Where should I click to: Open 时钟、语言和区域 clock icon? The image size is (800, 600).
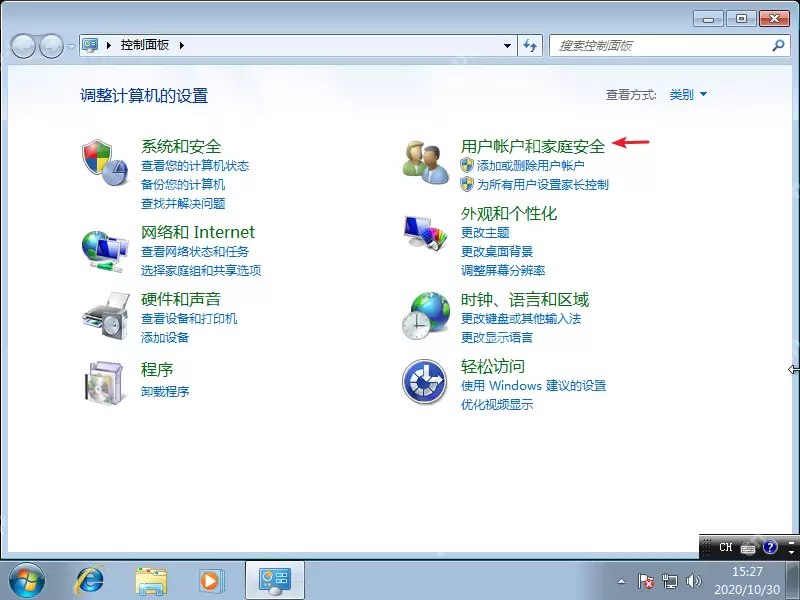click(425, 316)
